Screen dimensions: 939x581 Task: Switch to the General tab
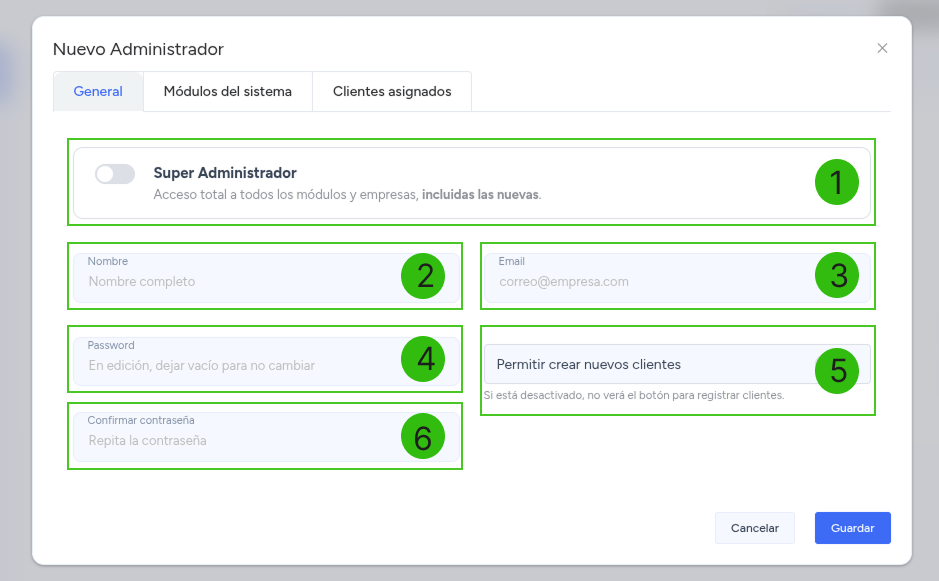point(98,92)
